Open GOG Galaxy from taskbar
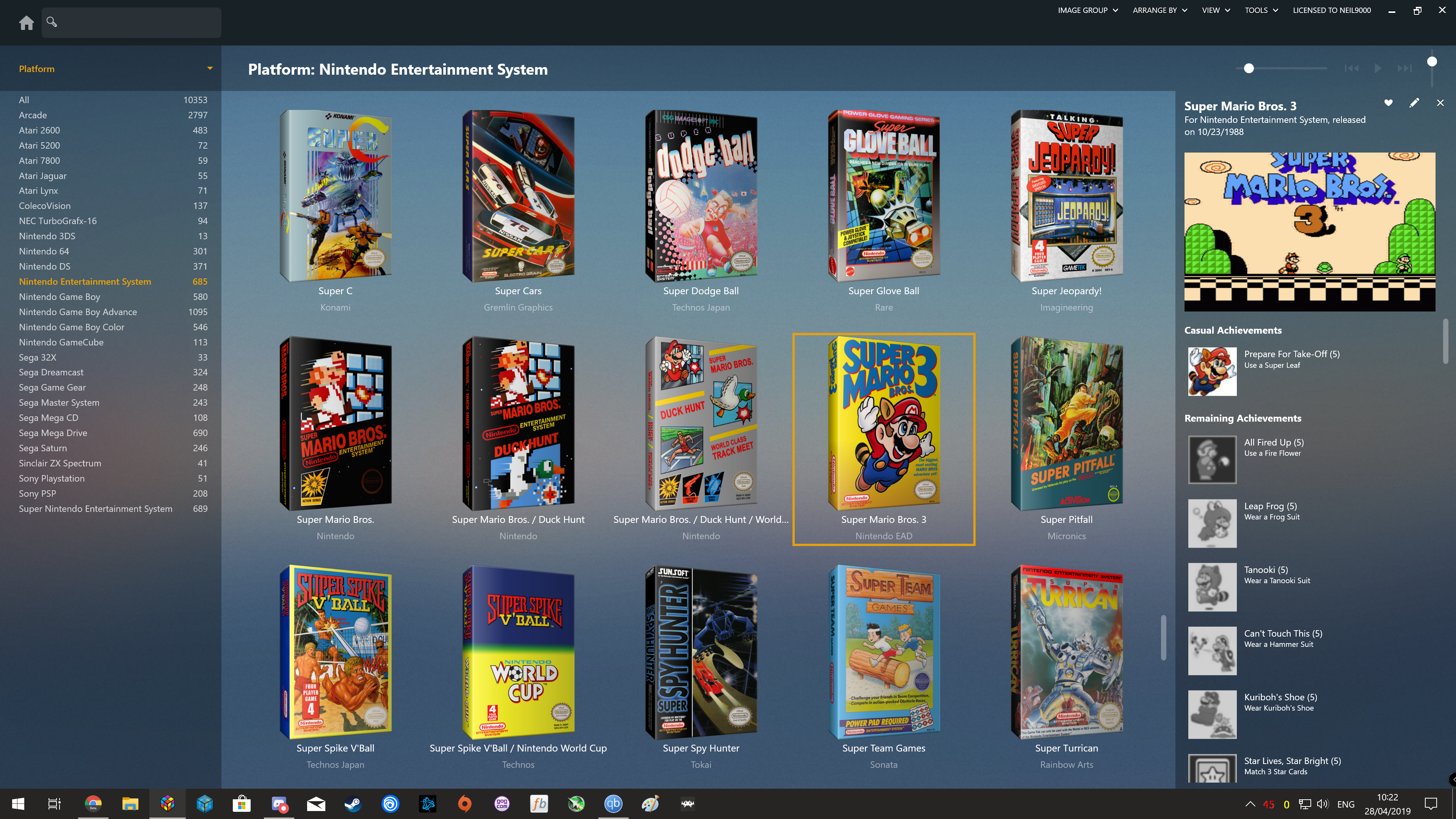 coord(502,803)
